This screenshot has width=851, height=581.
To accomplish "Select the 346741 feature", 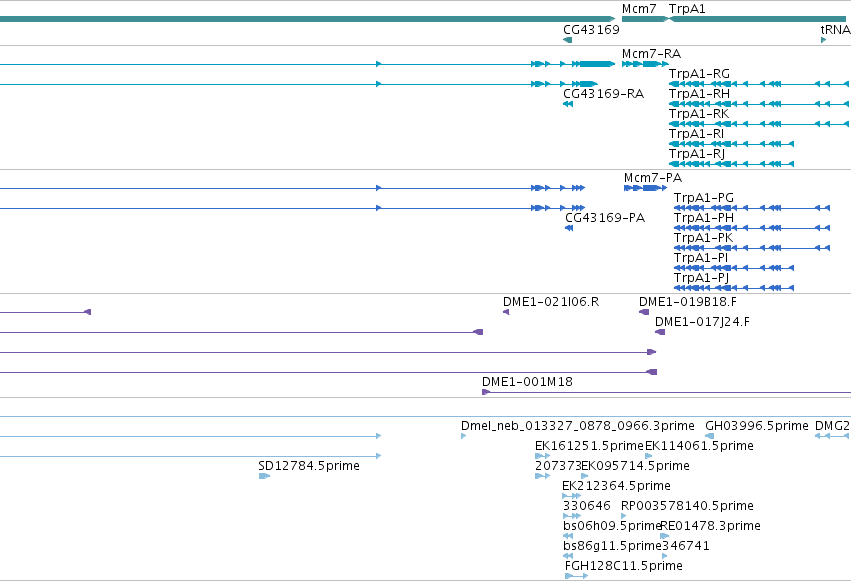I will coord(665,556).
